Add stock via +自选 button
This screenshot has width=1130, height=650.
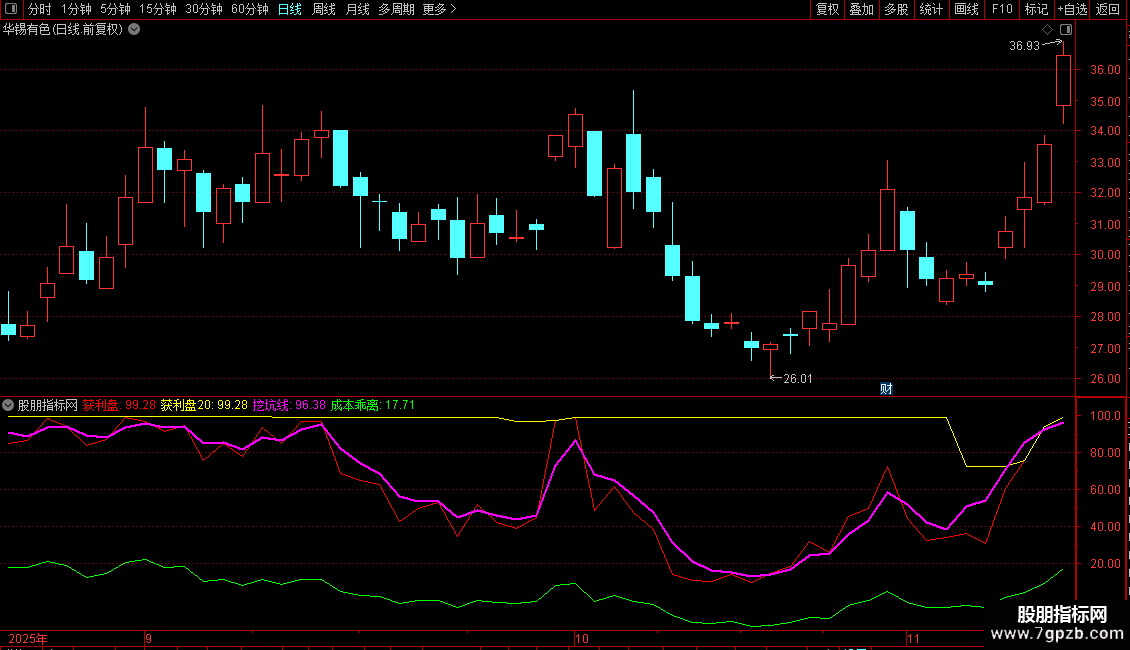pos(1072,9)
